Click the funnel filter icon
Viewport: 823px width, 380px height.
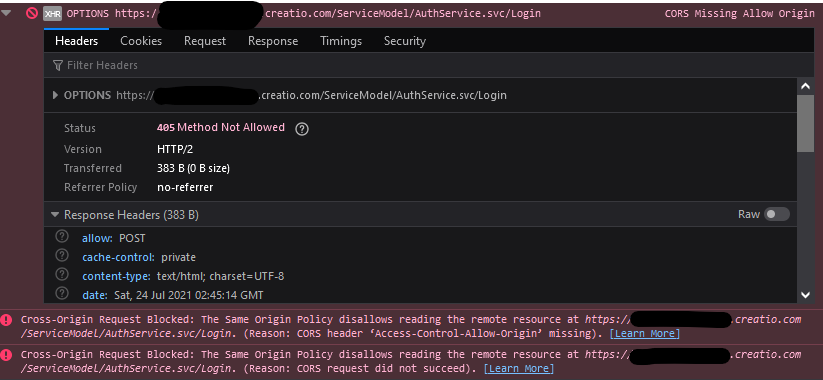pyautogui.click(x=58, y=65)
